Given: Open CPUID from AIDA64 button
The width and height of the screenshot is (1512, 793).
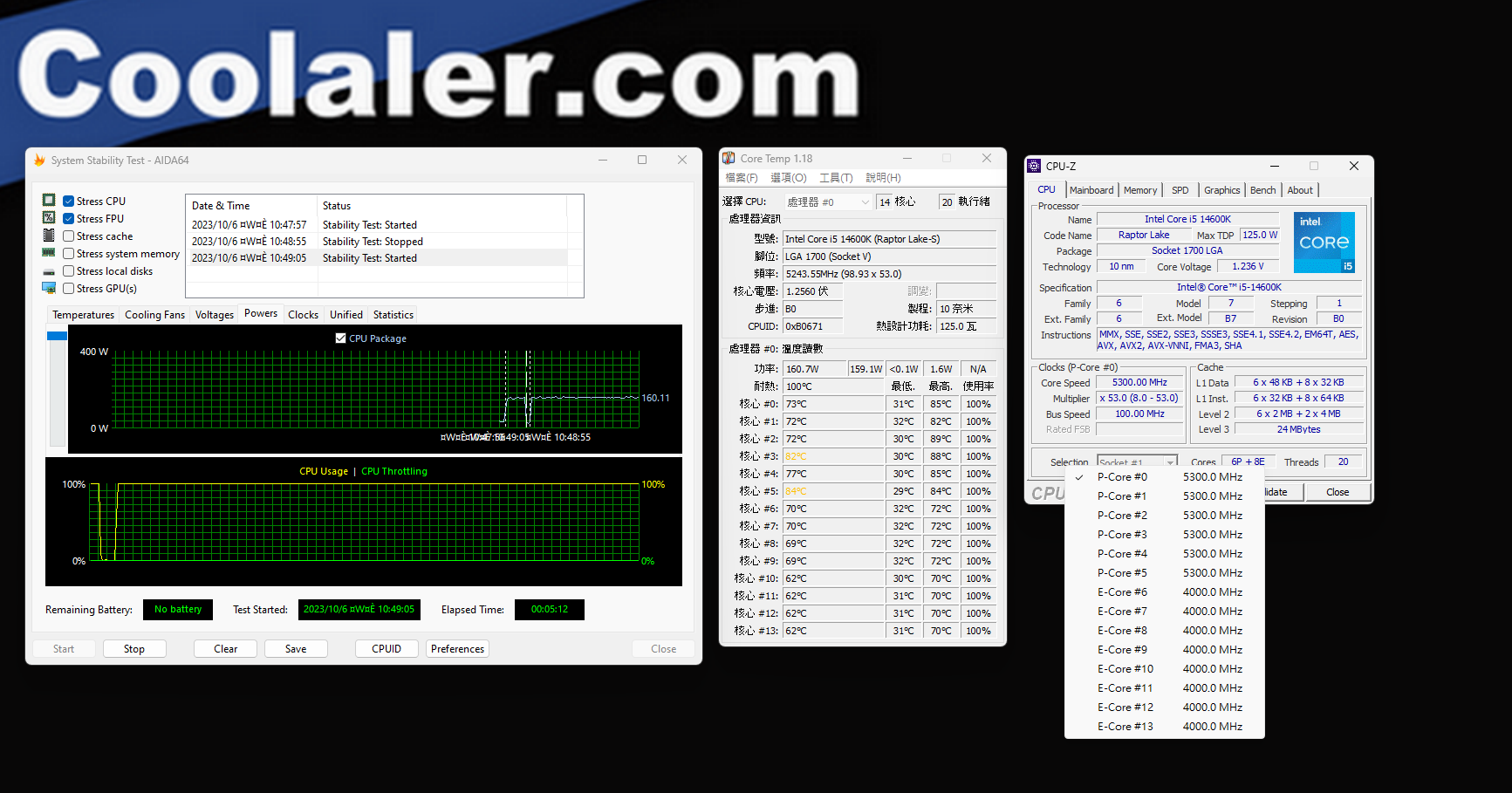Looking at the screenshot, I should click(x=387, y=649).
